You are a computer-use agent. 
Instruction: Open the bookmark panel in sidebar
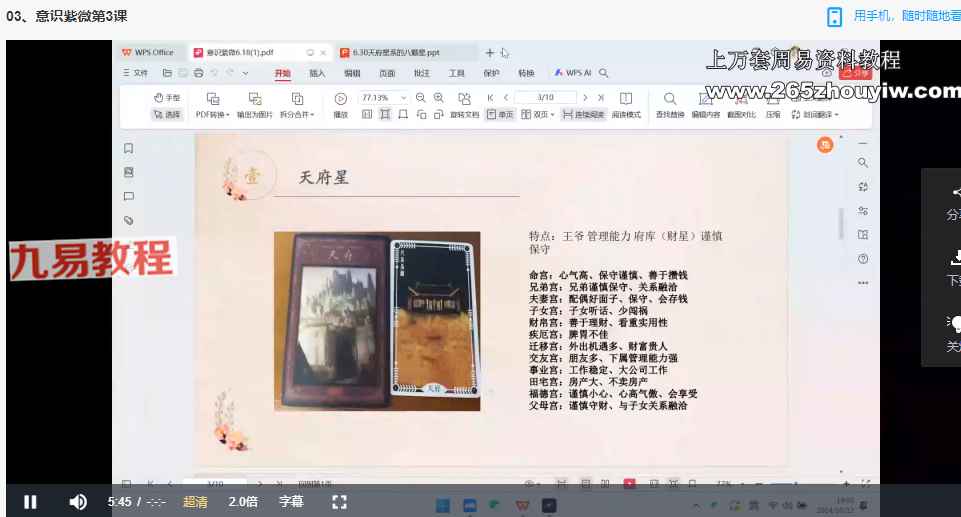click(x=128, y=149)
